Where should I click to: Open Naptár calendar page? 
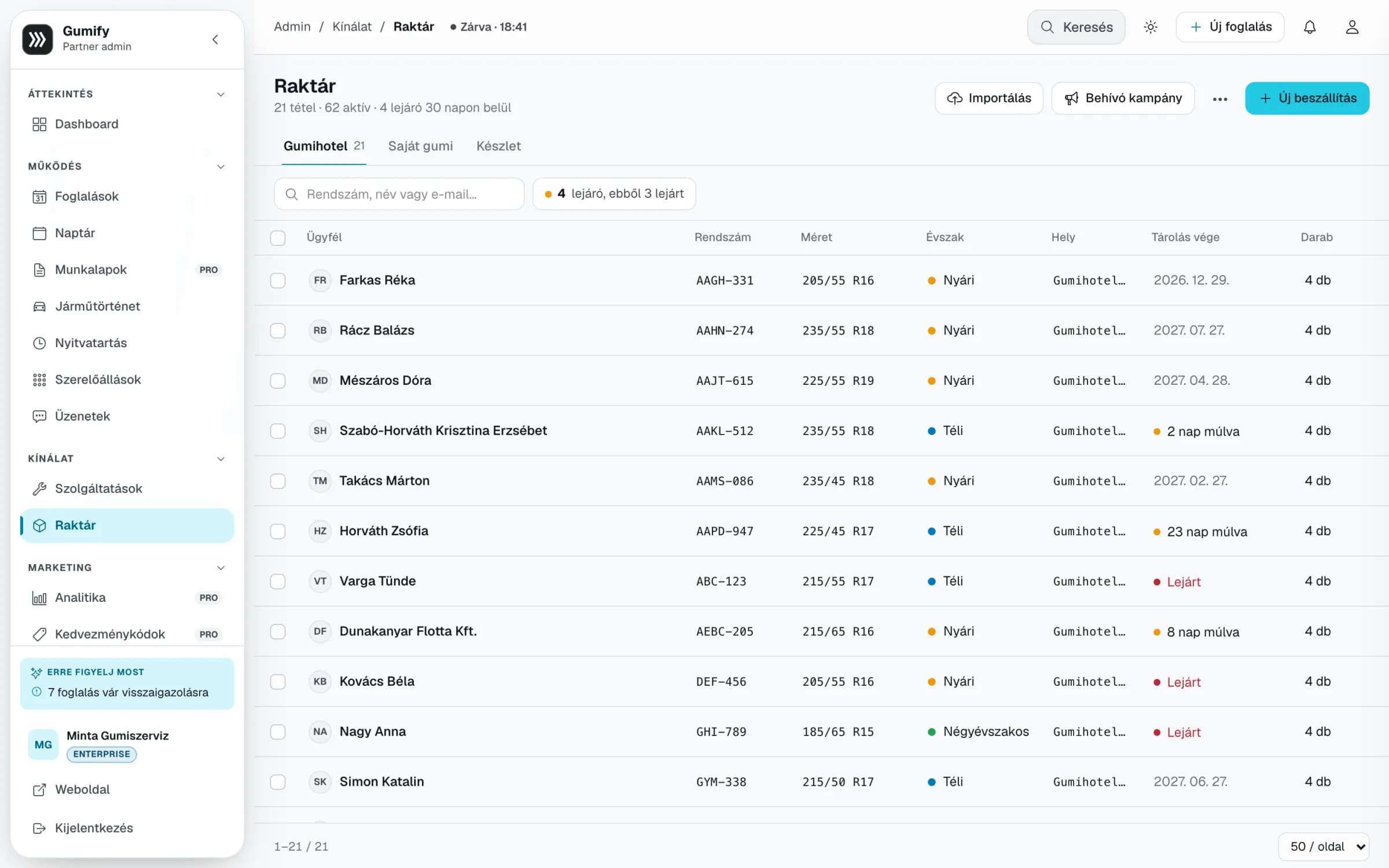tap(127, 233)
